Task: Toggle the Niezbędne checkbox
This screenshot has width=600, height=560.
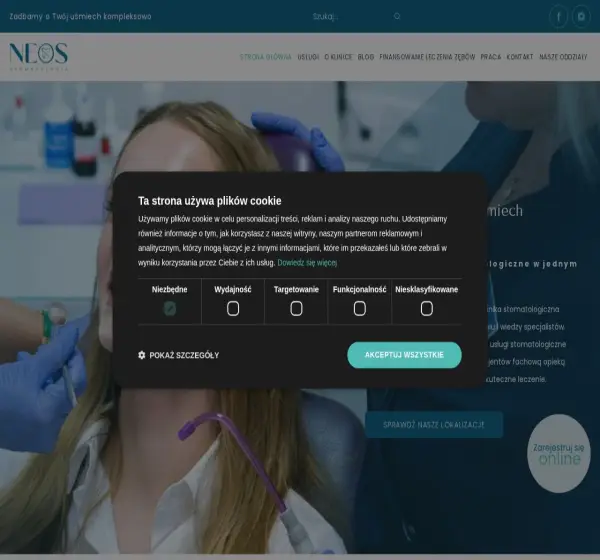Action: pyautogui.click(x=170, y=308)
